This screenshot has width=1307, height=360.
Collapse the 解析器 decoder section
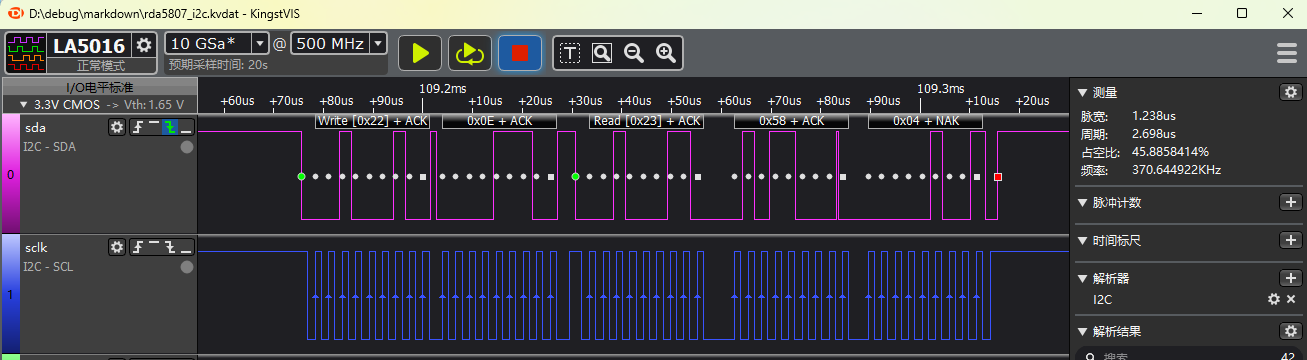point(1081,279)
